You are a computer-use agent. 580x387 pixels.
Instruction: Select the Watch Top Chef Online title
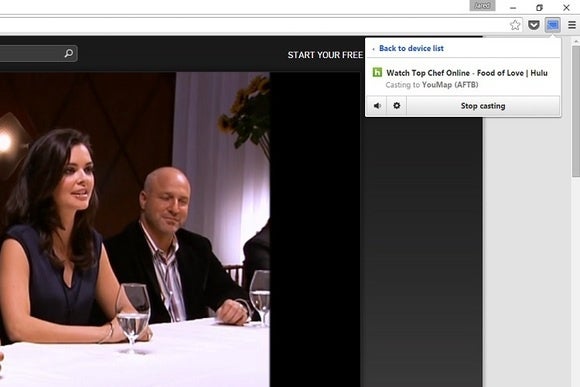(467, 73)
